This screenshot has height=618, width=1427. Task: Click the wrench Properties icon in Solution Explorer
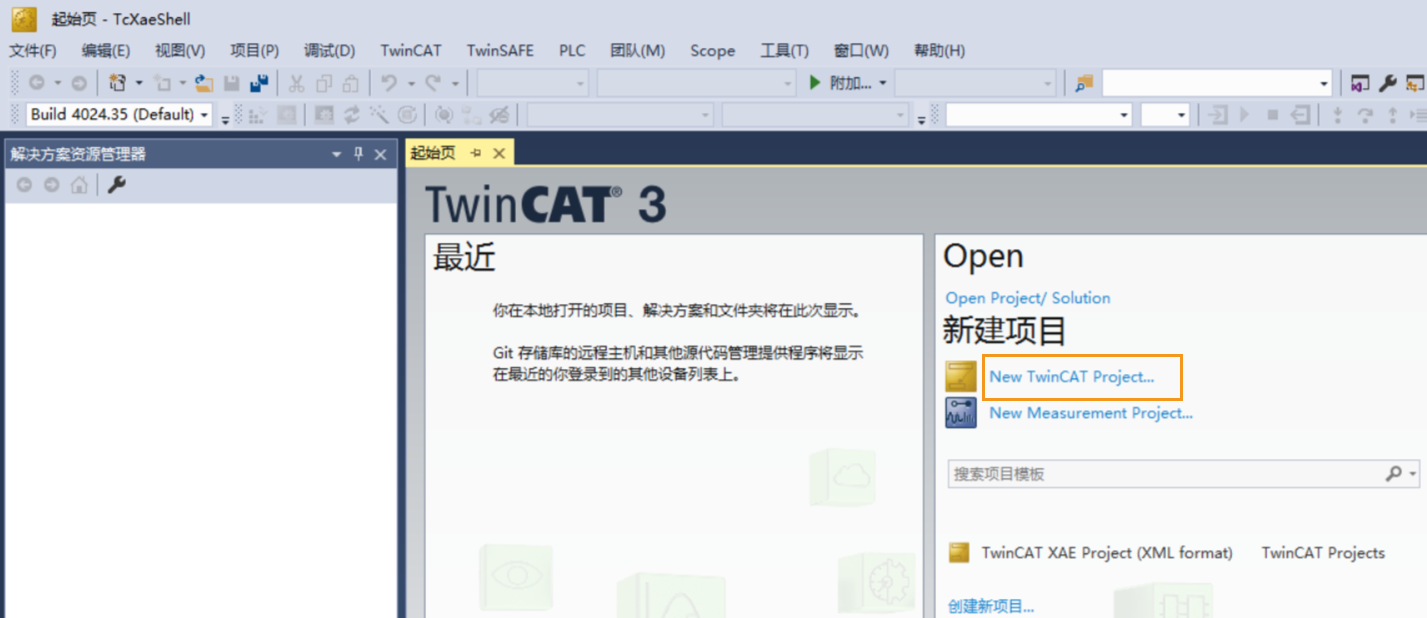pyautogui.click(x=117, y=185)
